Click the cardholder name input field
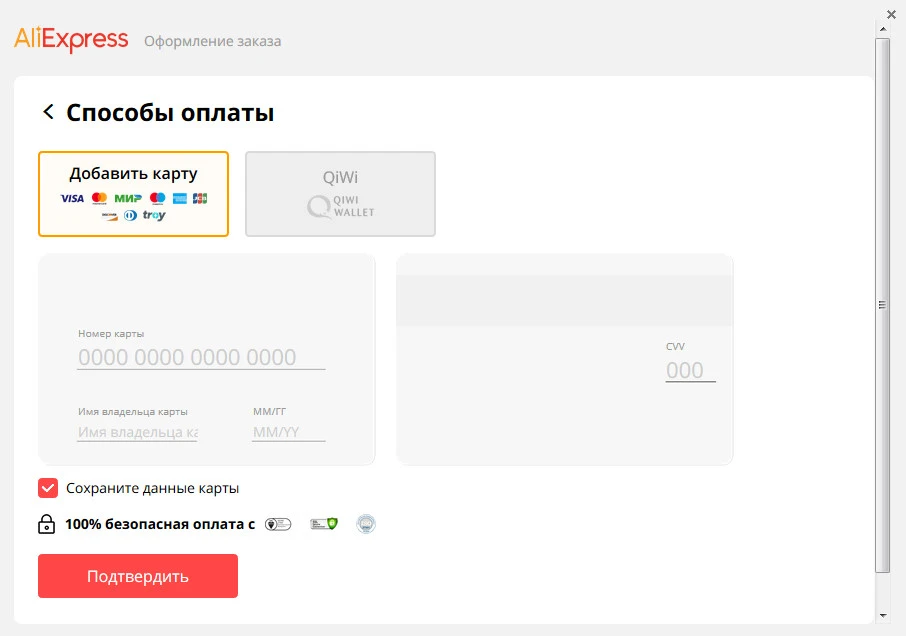The width and height of the screenshot is (906, 636). point(138,432)
